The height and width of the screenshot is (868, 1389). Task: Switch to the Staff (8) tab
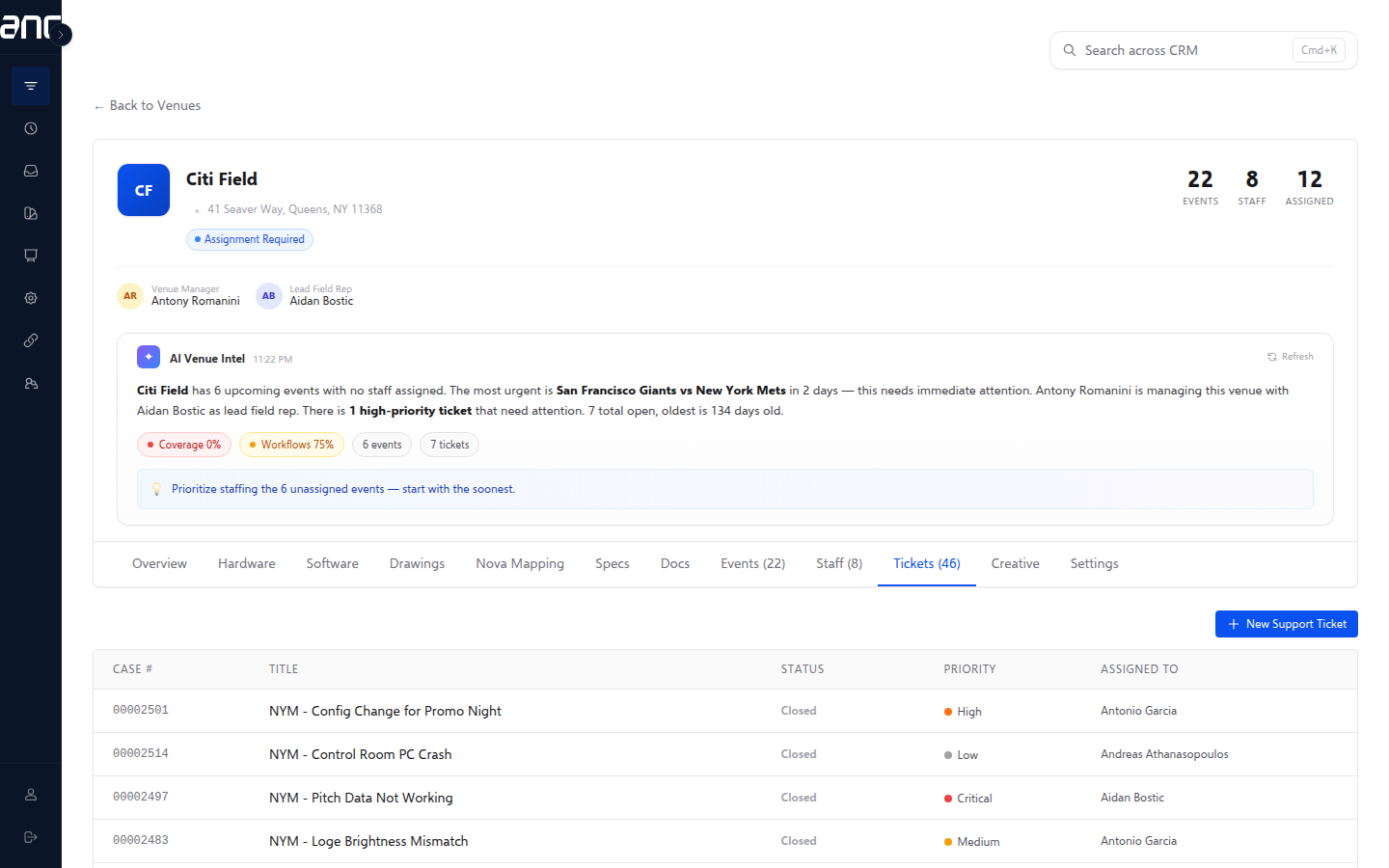pyautogui.click(x=839, y=564)
